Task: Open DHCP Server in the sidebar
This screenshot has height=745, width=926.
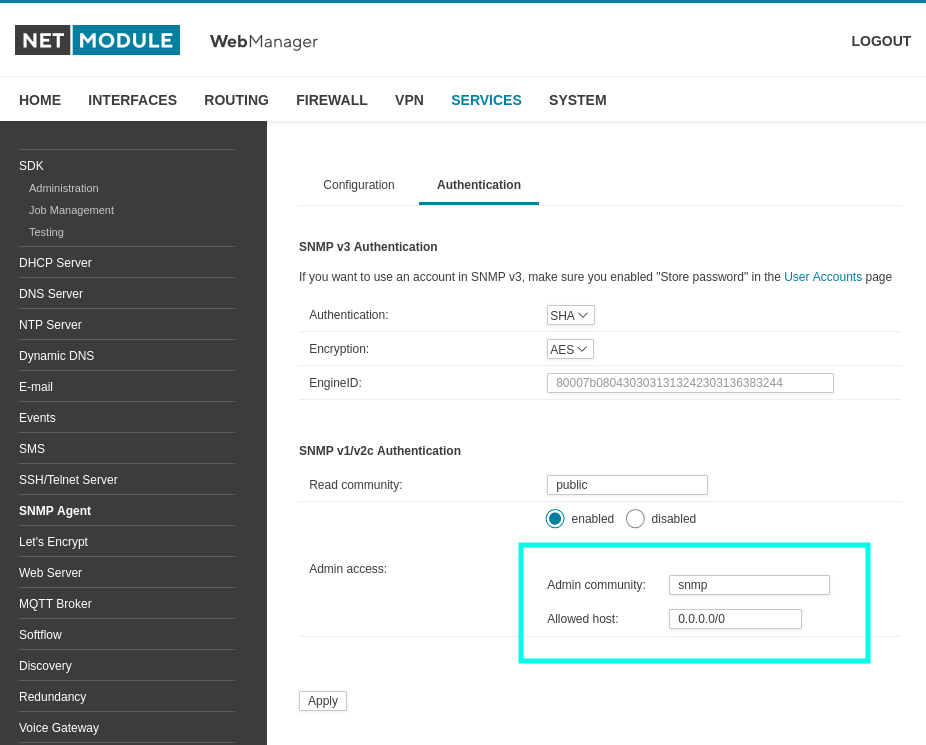Action: point(56,263)
